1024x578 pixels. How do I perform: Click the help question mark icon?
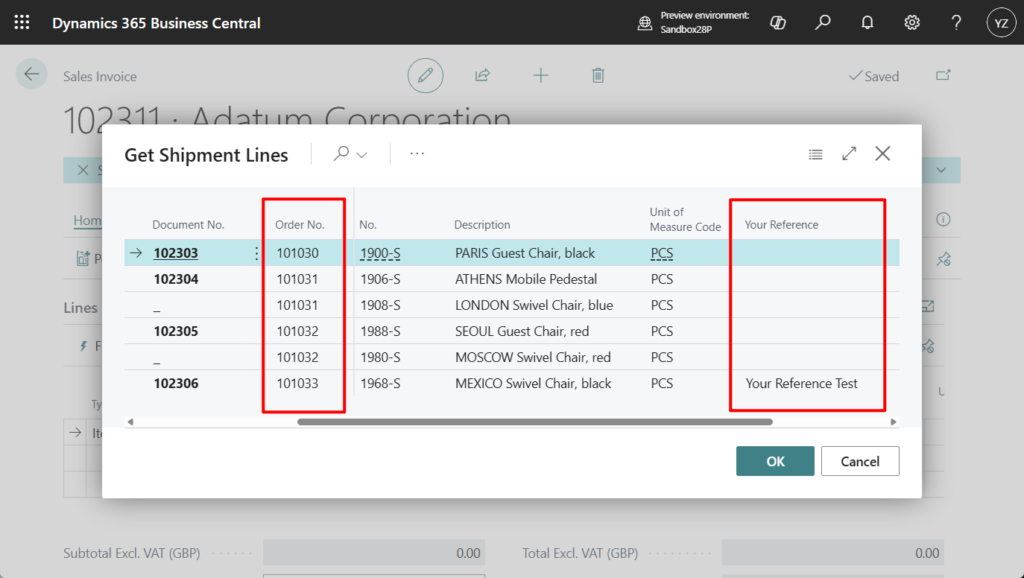click(x=957, y=22)
